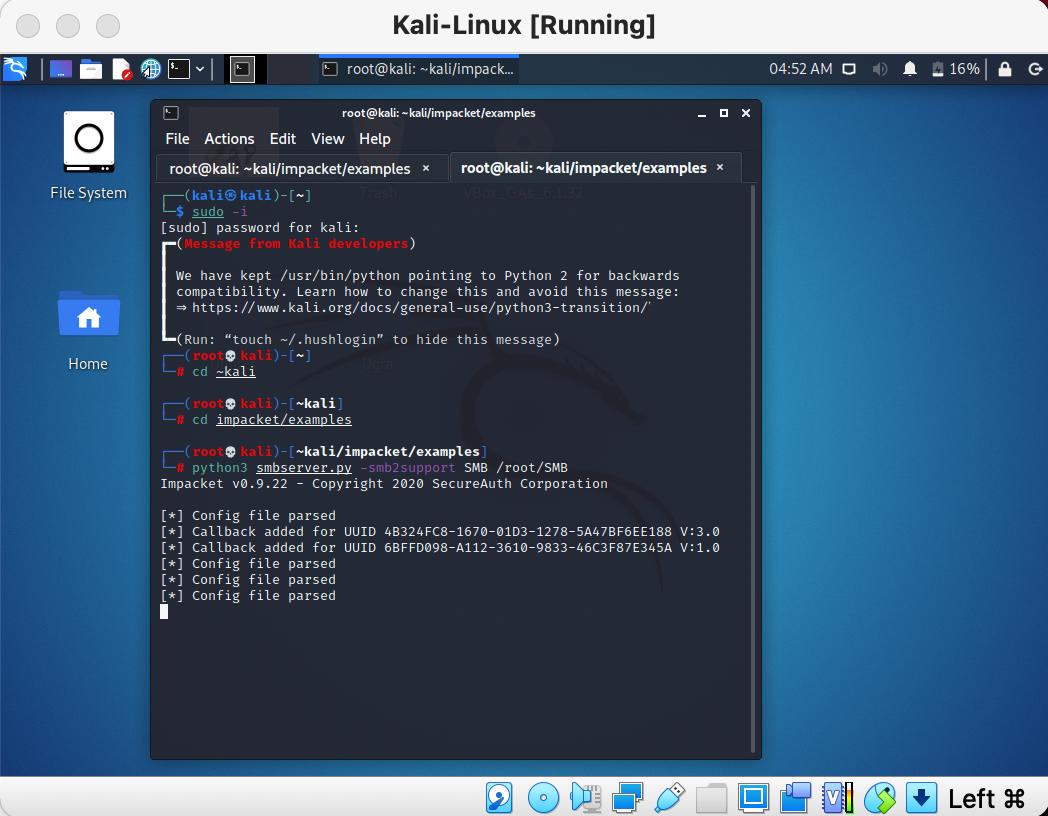Screen dimensions: 1048x816
Task: Click VirtualBox audio settings icon
Action: (x=585, y=797)
